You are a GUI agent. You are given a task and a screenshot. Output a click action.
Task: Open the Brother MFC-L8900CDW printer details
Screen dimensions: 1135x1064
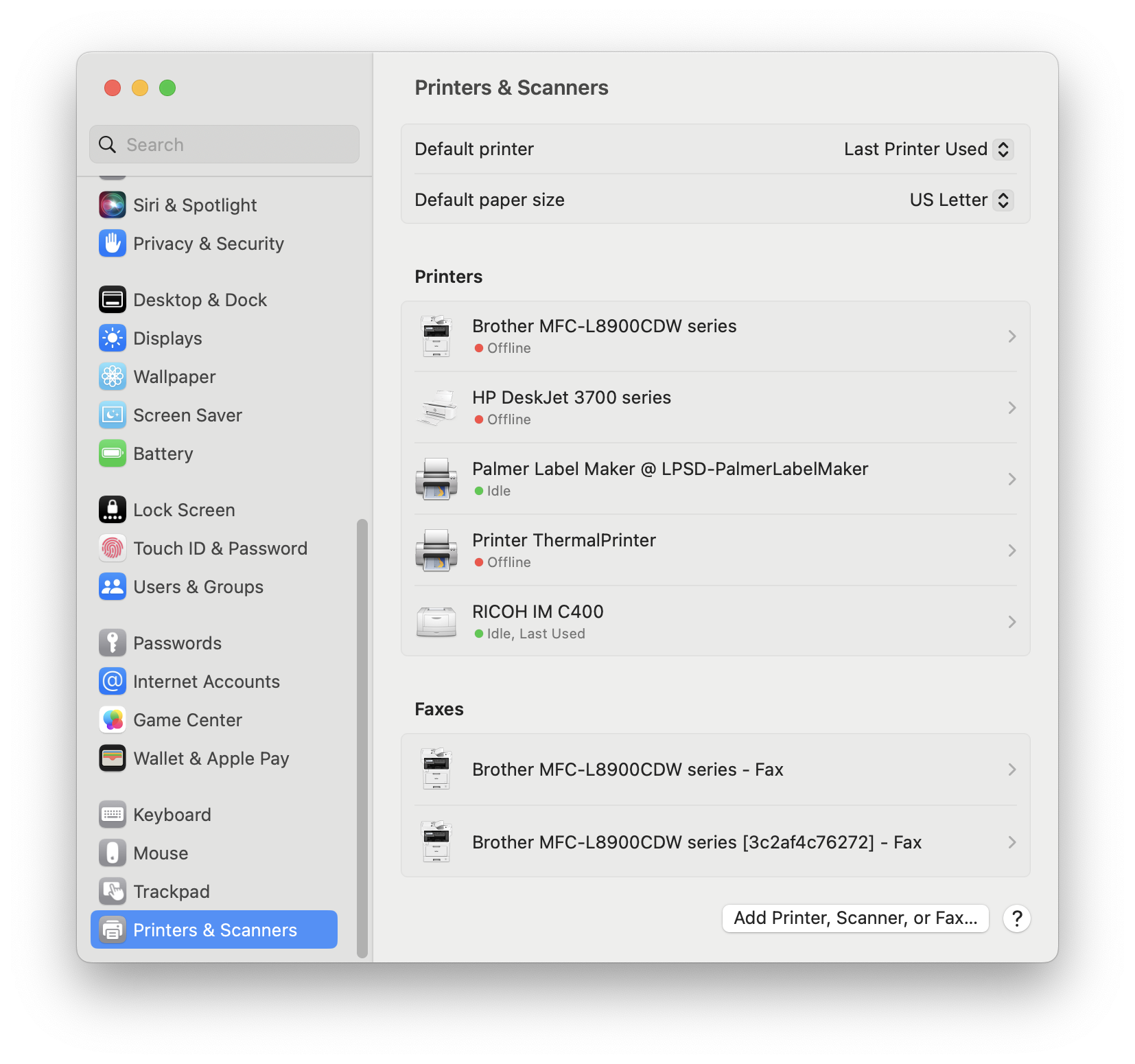tap(714, 336)
